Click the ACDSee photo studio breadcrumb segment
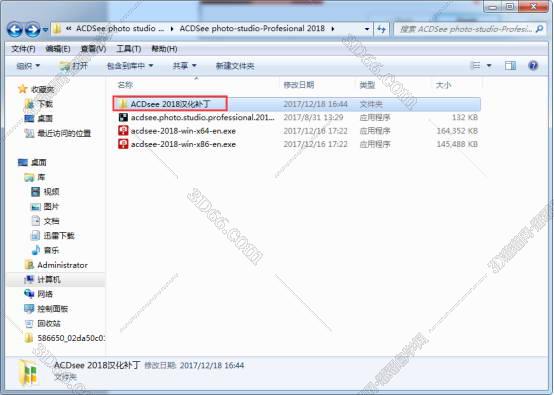 tap(120, 28)
